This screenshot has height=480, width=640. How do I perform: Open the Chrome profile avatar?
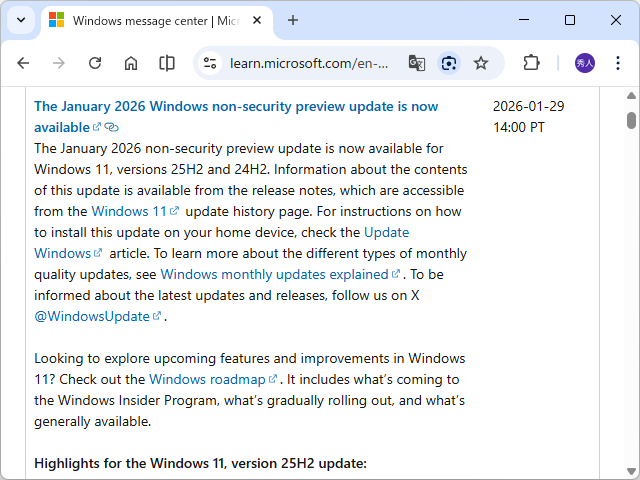(x=585, y=63)
